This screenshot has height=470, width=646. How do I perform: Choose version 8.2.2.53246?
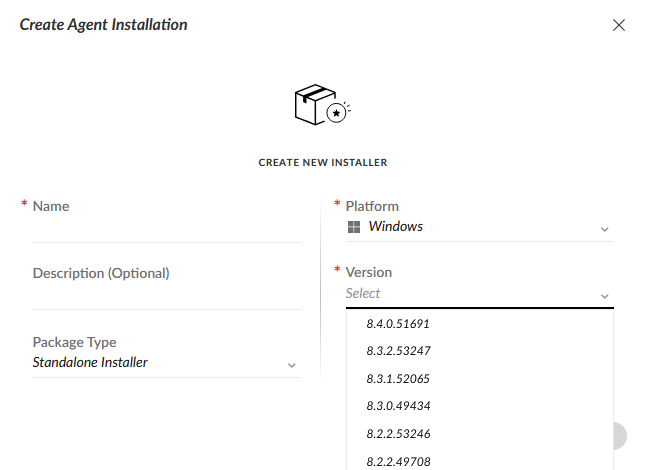(398, 434)
